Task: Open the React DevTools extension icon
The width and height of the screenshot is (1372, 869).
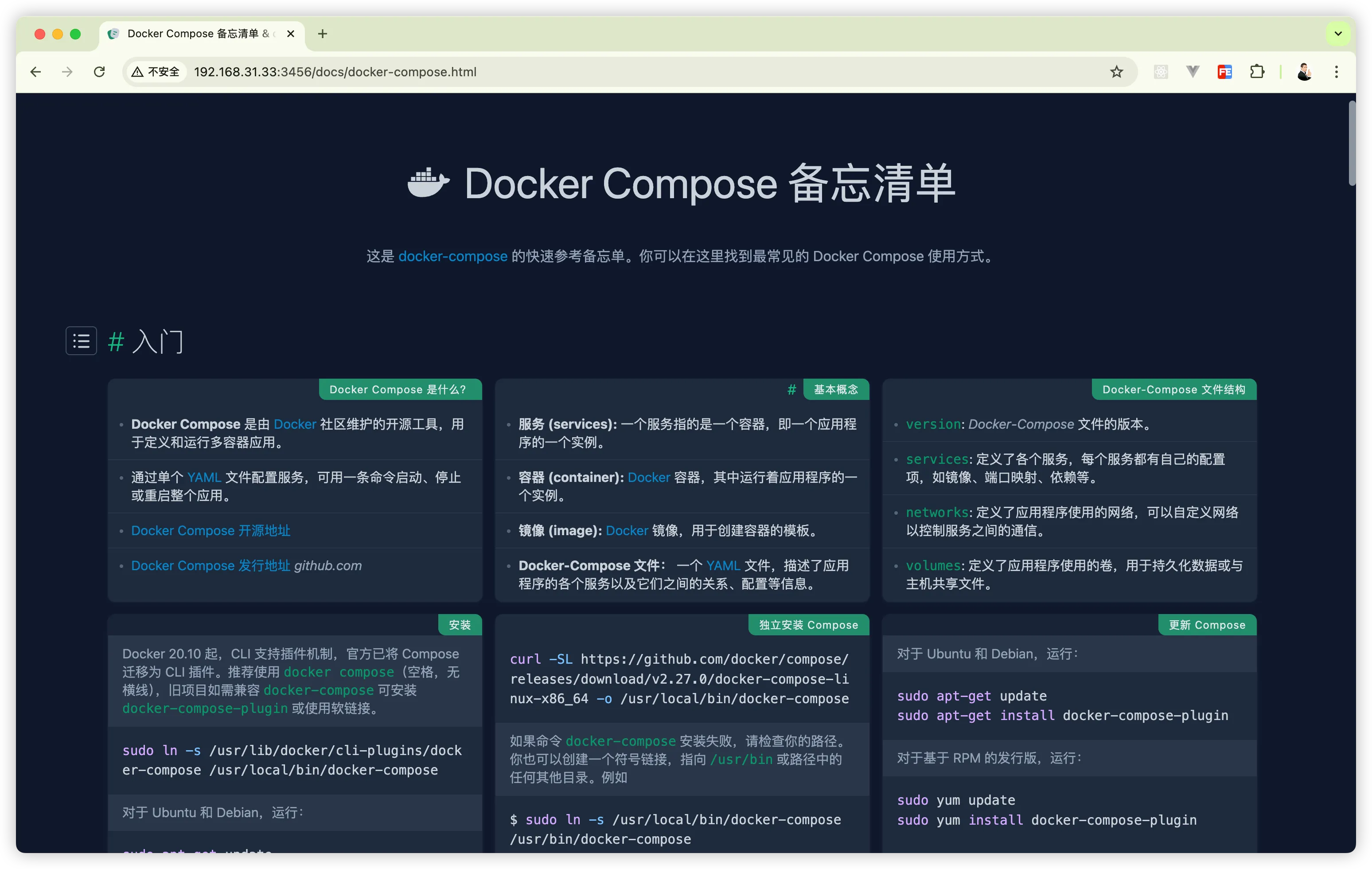Action: [1161, 72]
